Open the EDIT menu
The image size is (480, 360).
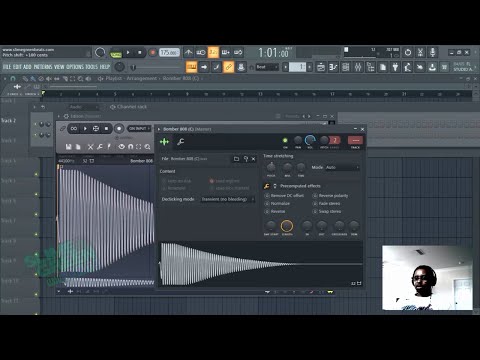[17, 67]
